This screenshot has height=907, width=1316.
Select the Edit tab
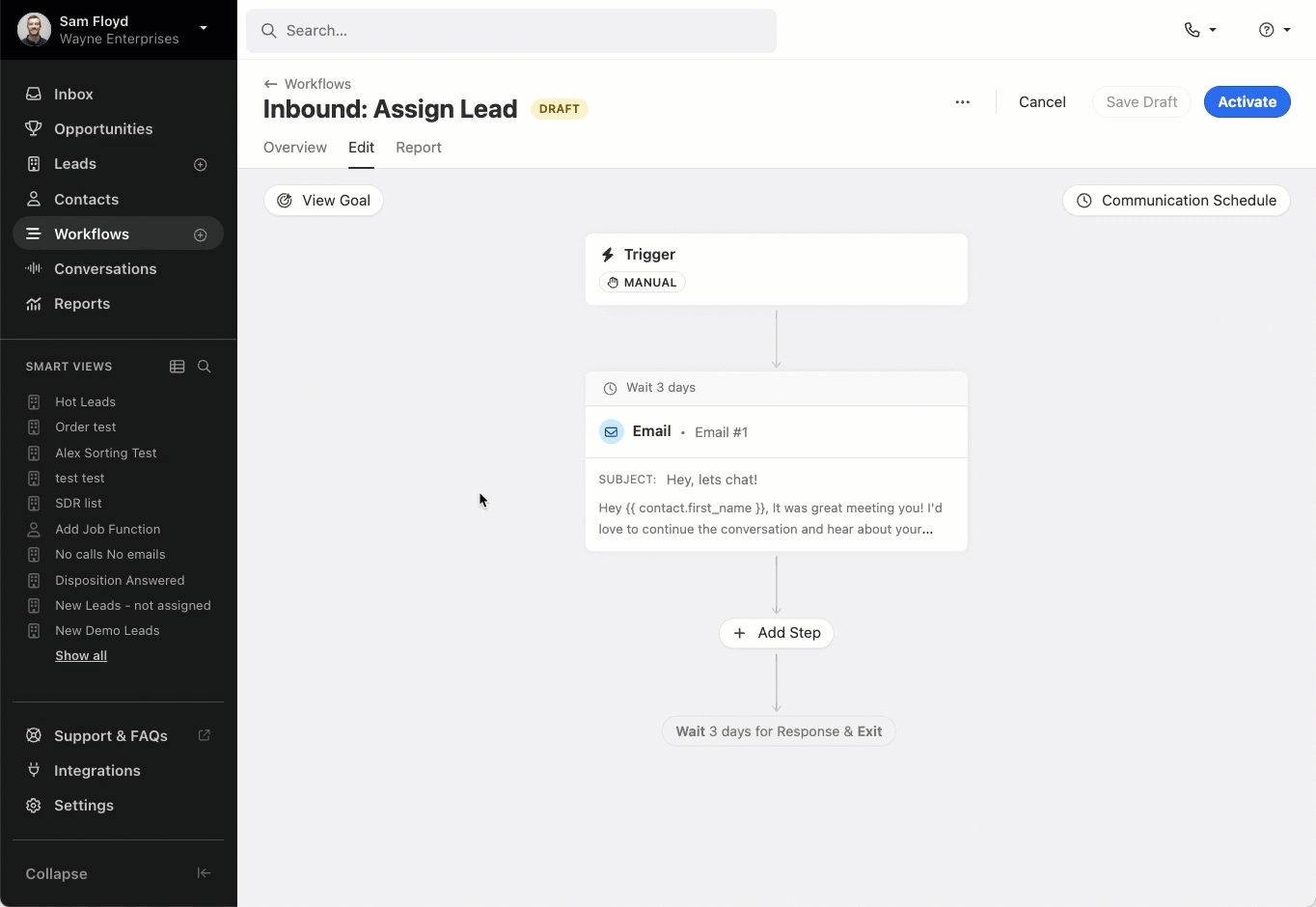coord(362,148)
